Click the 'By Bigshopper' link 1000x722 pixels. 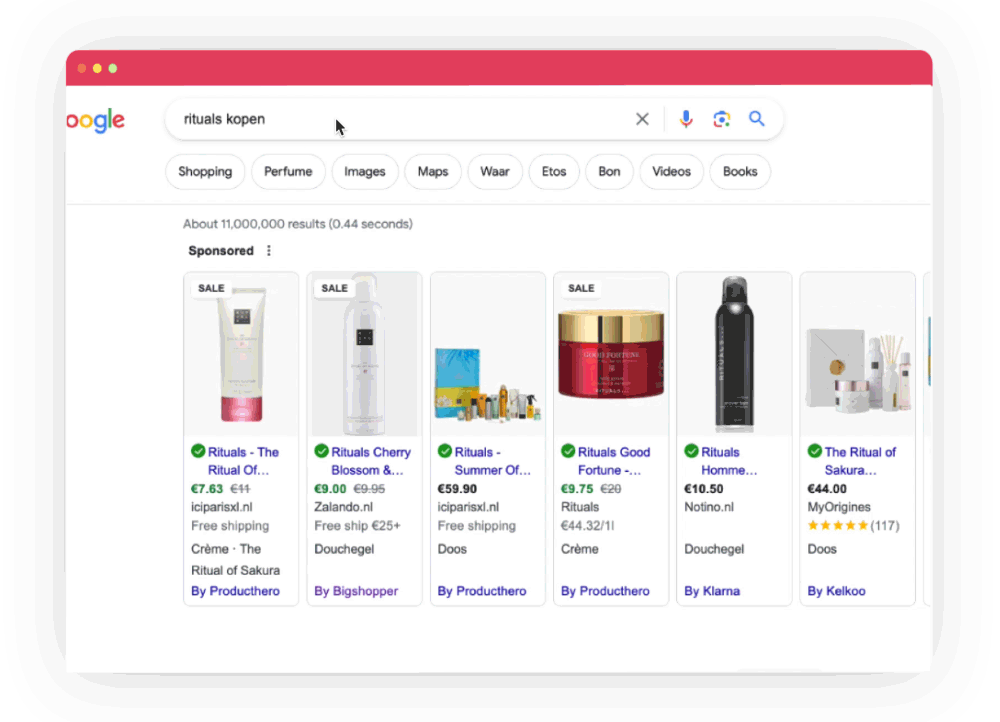(x=356, y=591)
